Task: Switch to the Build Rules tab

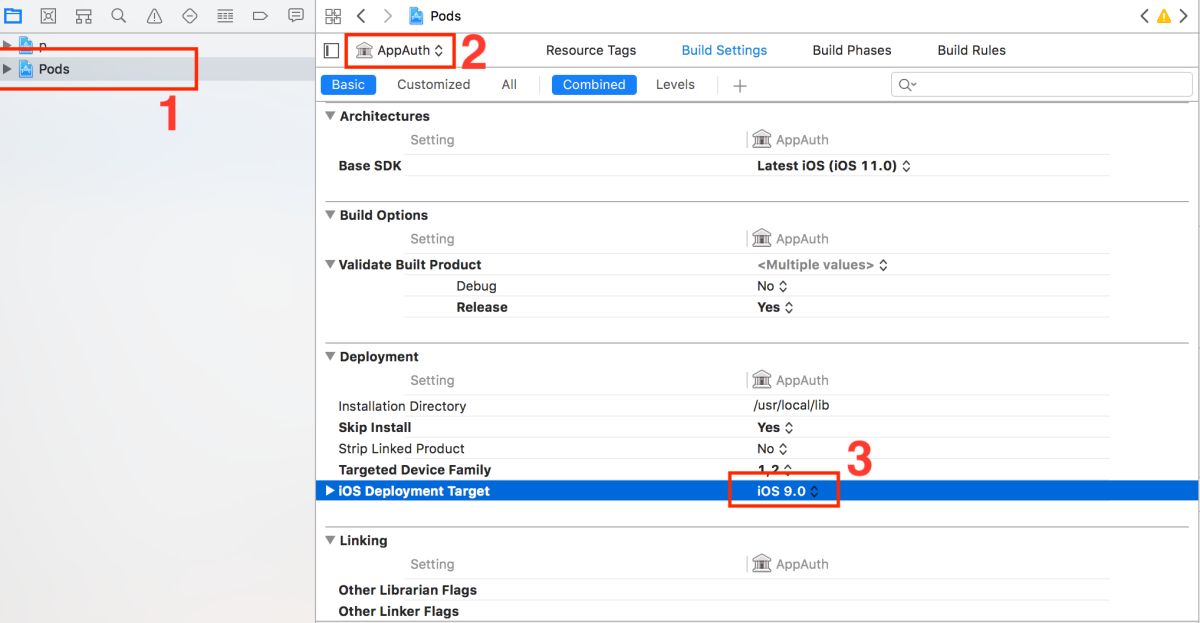Action: click(972, 50)
